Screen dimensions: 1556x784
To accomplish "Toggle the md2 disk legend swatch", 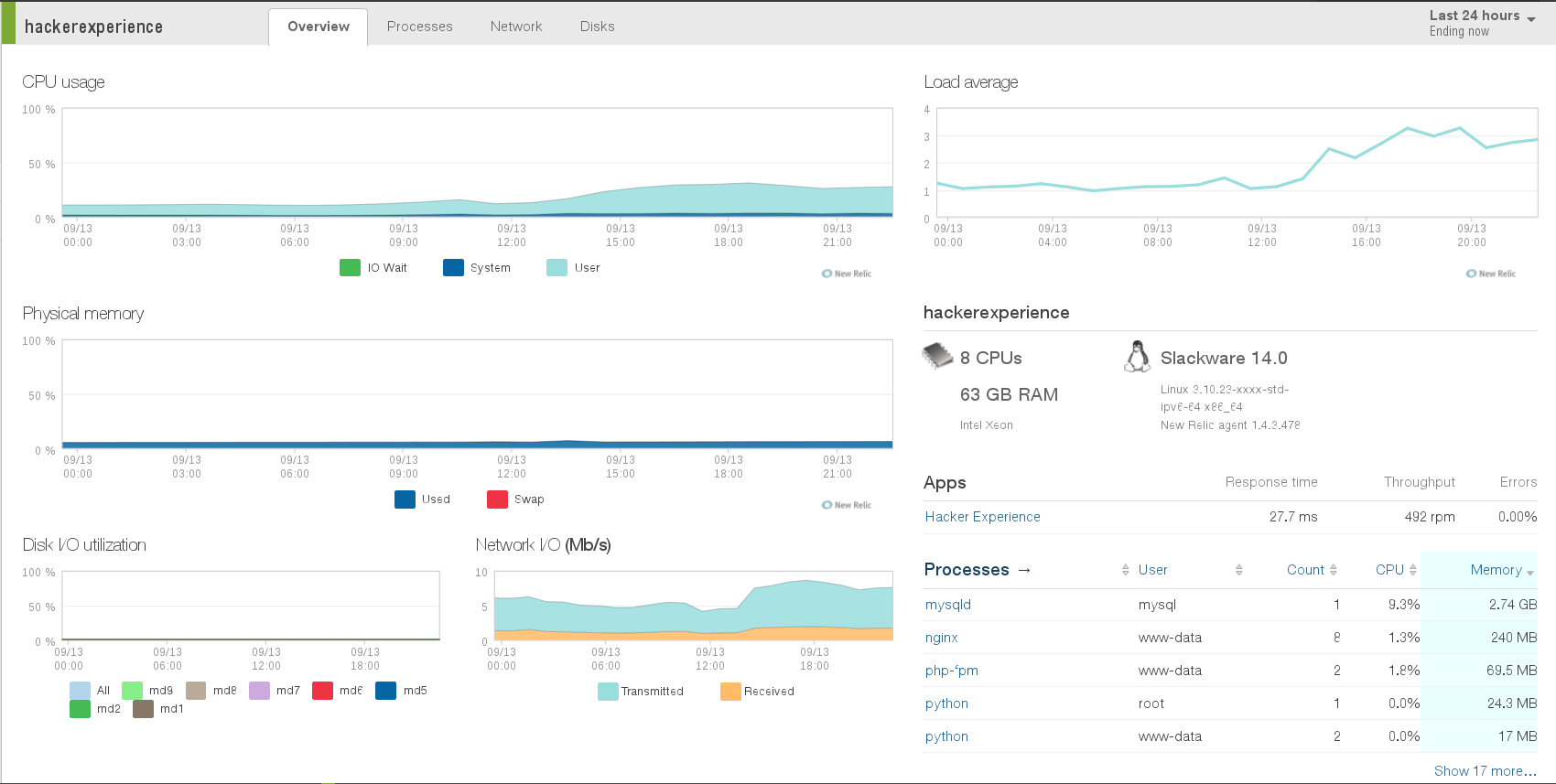I will coord(80,708).
